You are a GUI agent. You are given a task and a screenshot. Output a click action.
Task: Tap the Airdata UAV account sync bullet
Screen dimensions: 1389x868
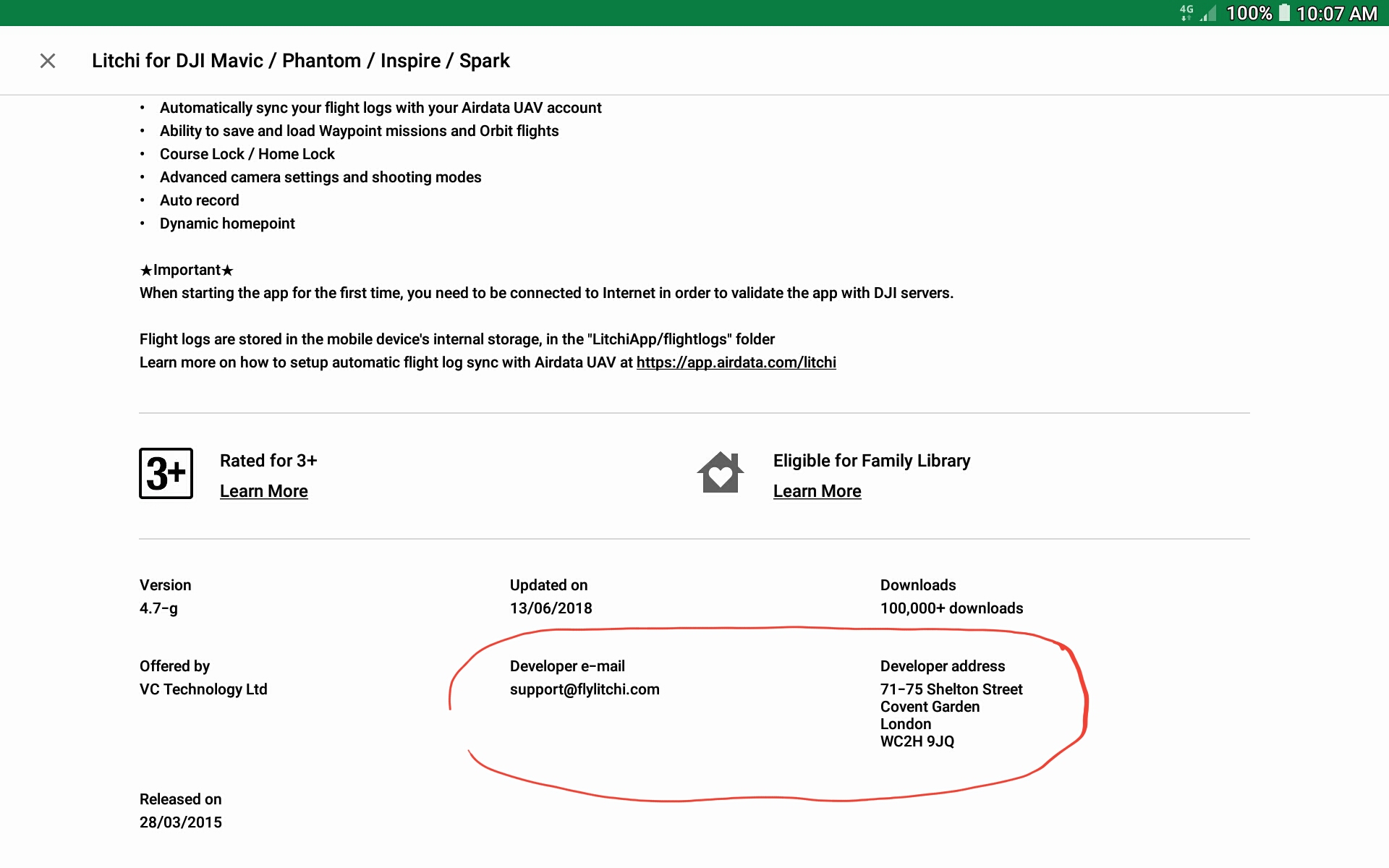pos(381,108)
